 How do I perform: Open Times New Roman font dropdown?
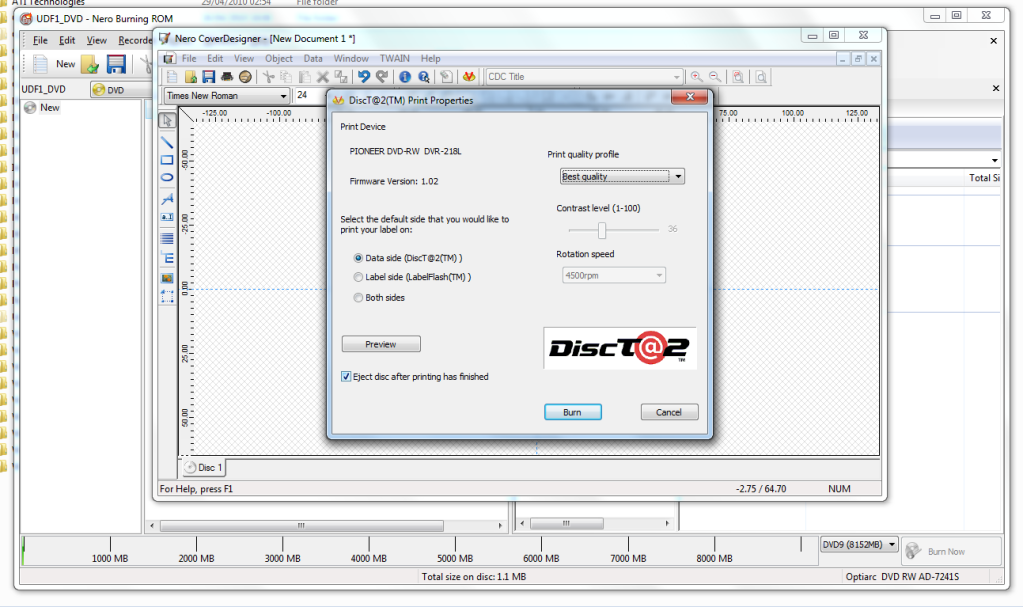(226, 95)
